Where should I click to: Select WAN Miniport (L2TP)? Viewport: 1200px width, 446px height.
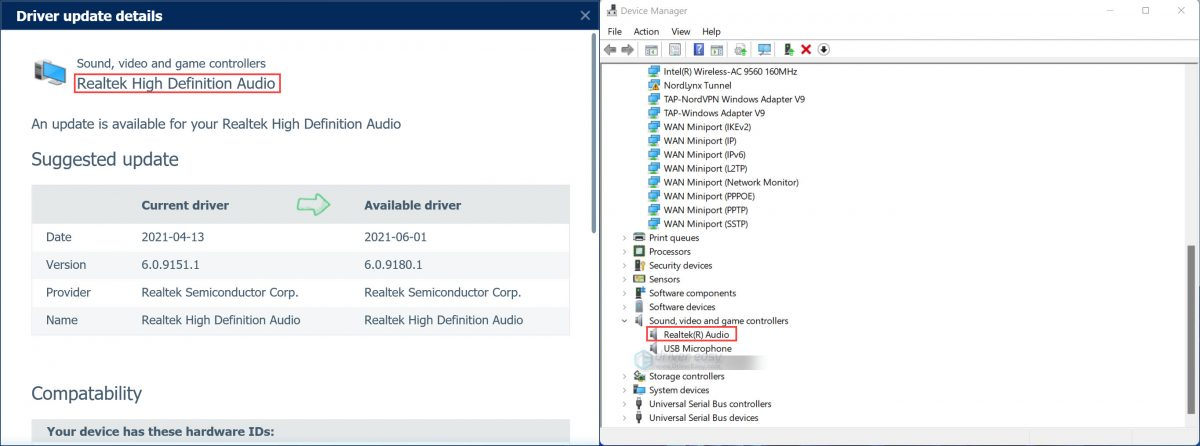pyautogui.click(x=705, y=169)
